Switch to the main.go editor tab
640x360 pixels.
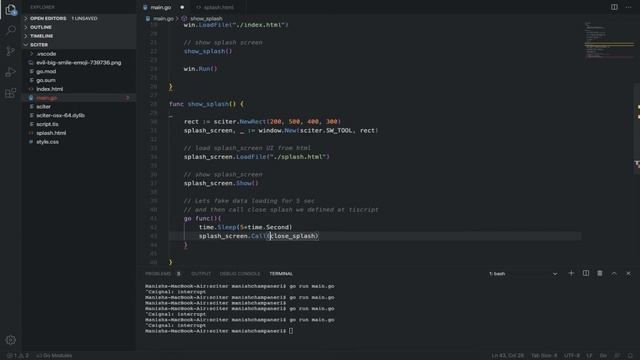point(161,7)
